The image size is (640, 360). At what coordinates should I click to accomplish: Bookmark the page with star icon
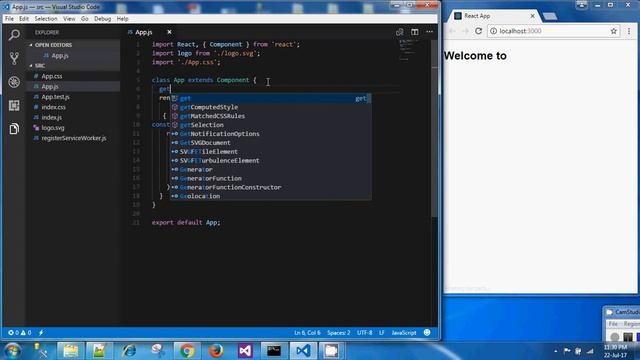point(613,31)
